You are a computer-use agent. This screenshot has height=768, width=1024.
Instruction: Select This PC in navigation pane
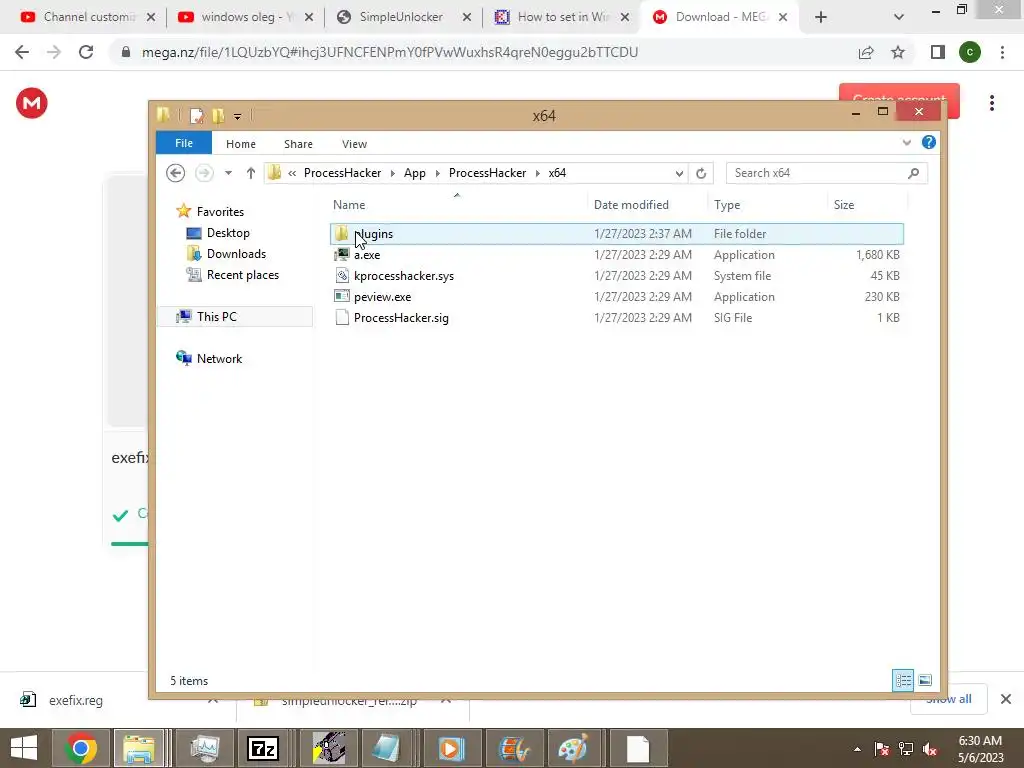216,317
